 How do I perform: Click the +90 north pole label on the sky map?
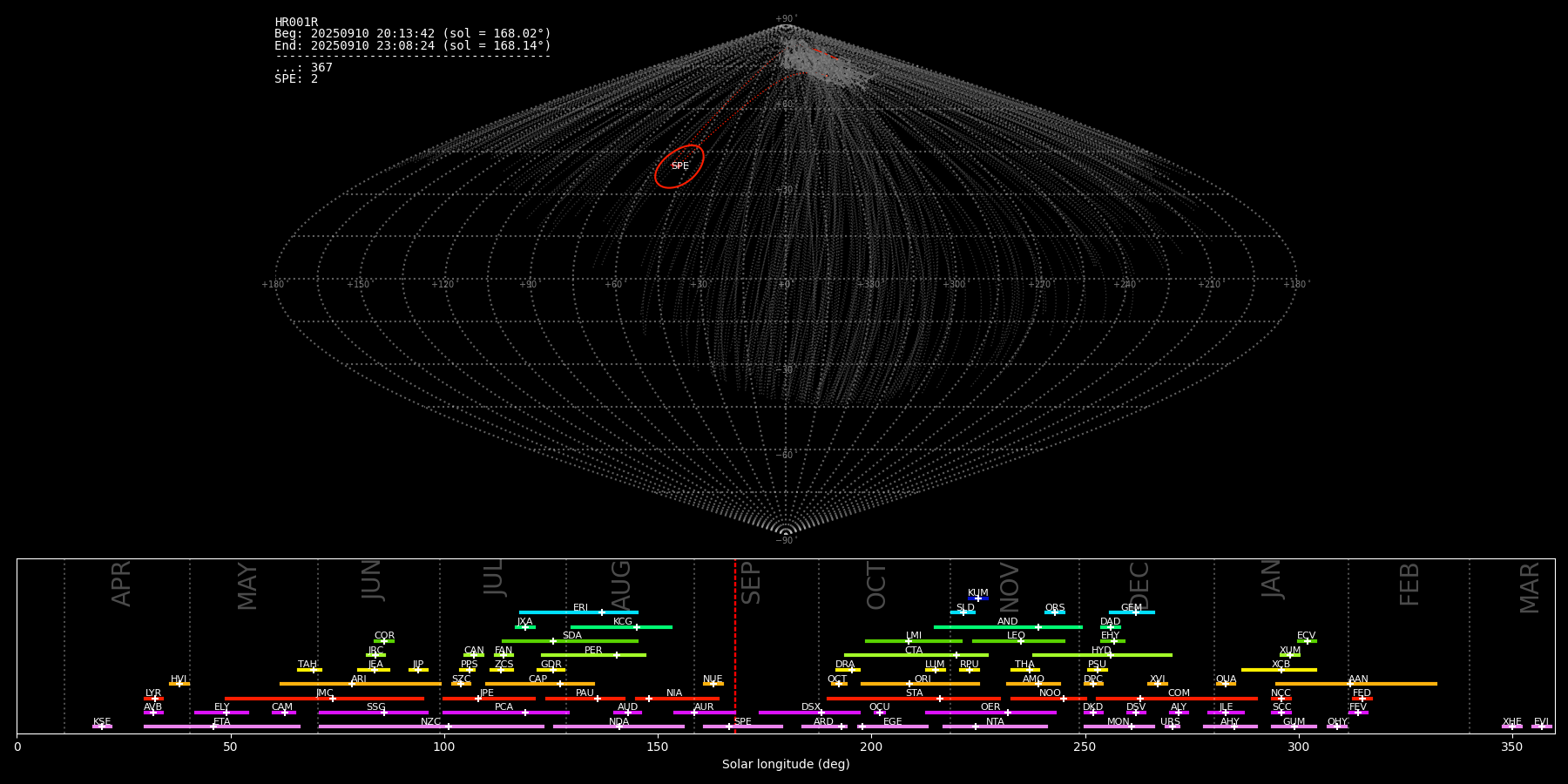pyautogui.click(x=785, y=18)
